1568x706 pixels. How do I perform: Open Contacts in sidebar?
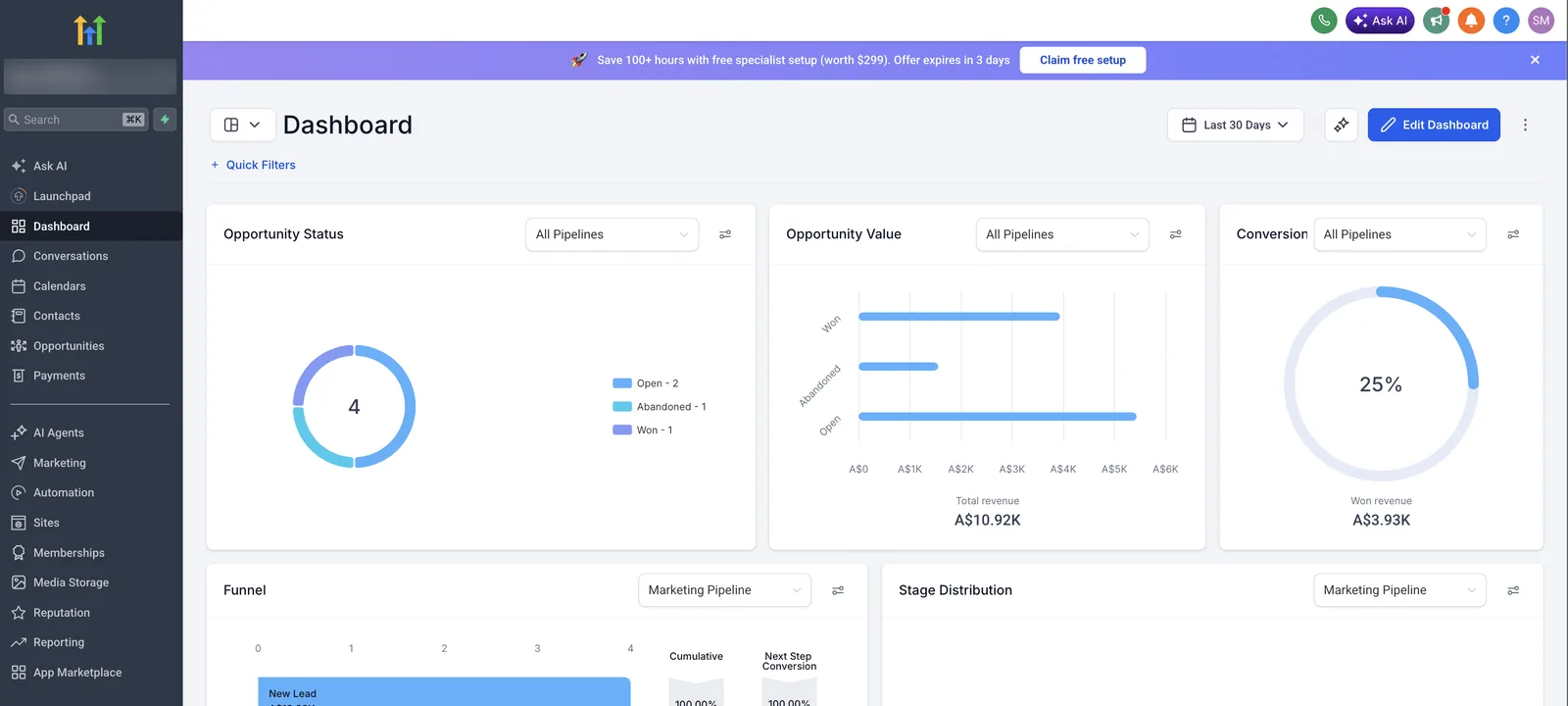coord(91,316)
